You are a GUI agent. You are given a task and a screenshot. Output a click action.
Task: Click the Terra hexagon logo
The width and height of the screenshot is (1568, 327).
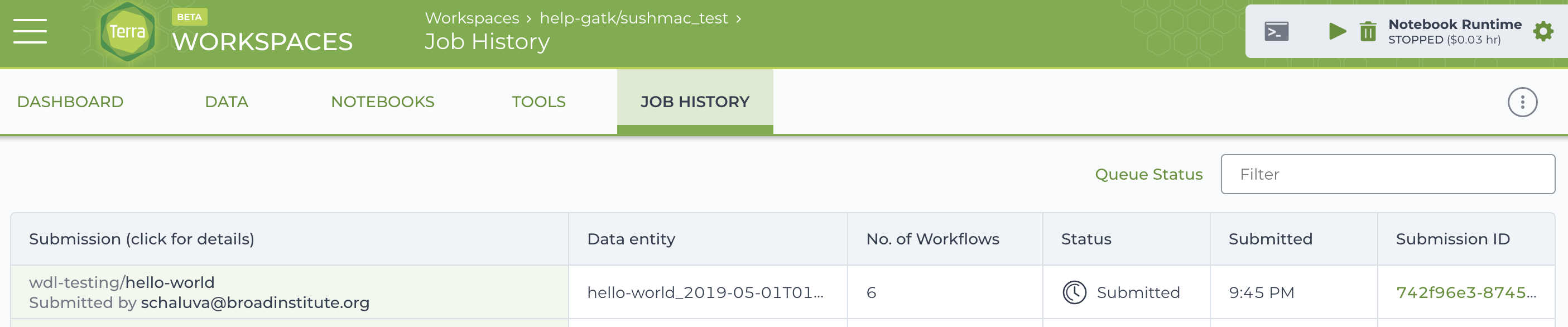127,31
